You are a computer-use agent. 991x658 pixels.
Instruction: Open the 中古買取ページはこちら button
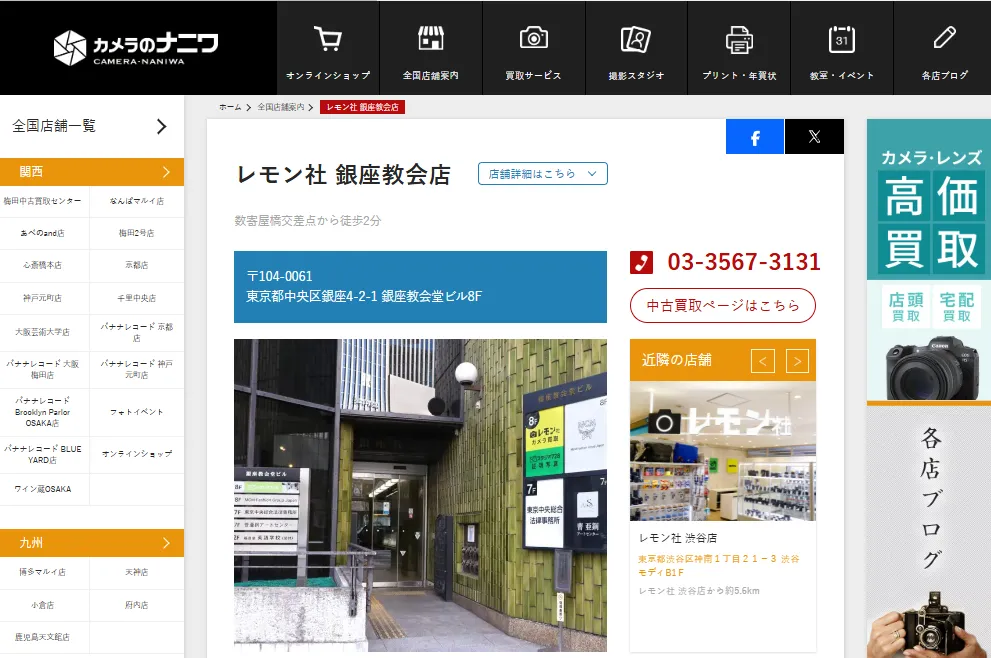tap(723, 306)
